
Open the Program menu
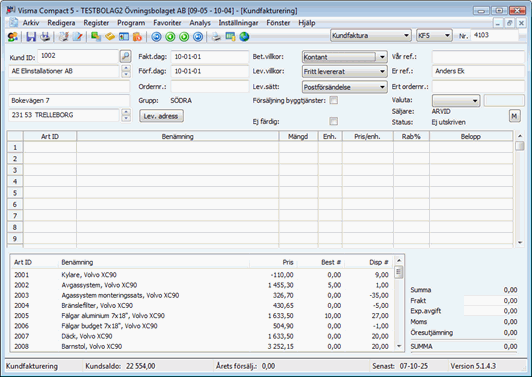coord(131,23)
